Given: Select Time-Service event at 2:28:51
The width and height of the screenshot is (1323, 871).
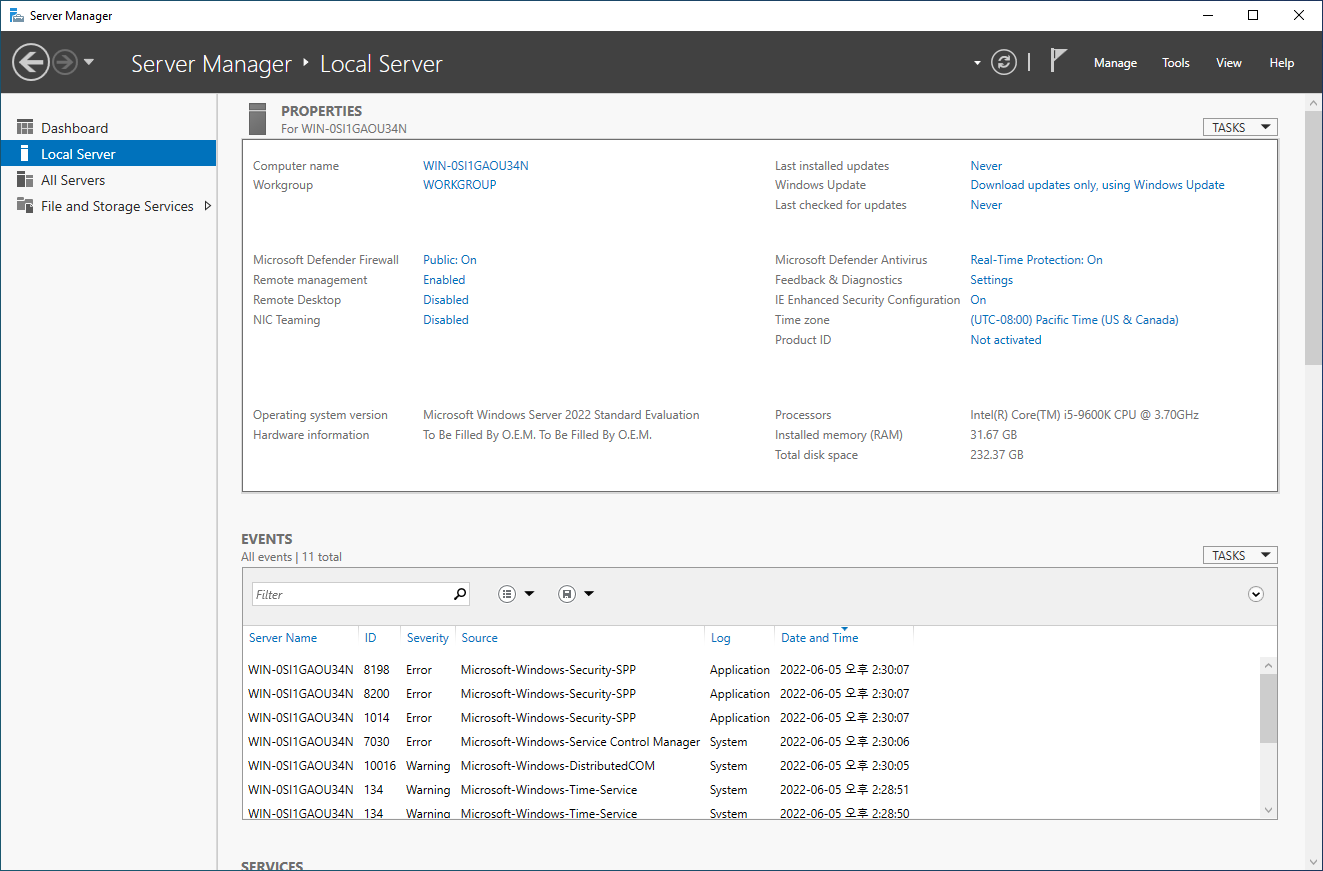Looking at the screenshot, I should (751, 790).
